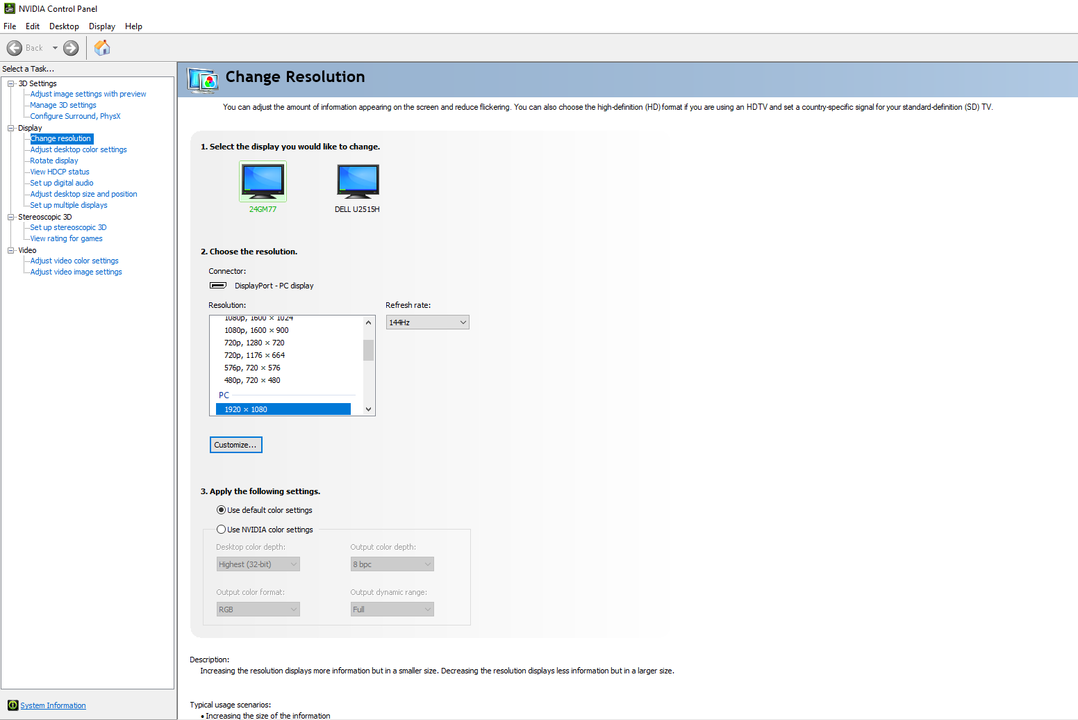Click the DisplayPort connector icon
Image resolution: width=1078 pixels, height=720 pixels.
click(x=218, y=285)
